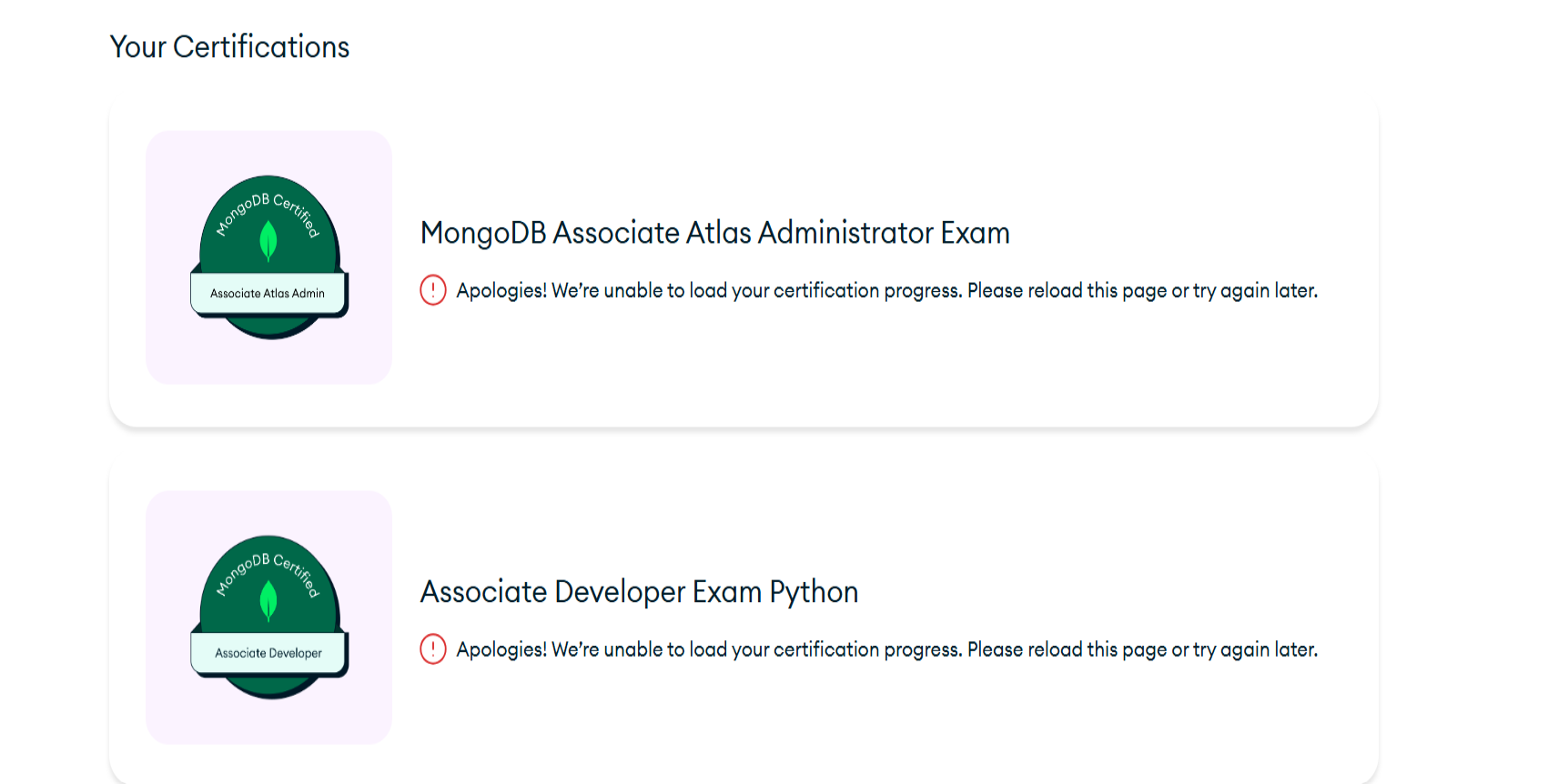Click the red alert icon under Atlas Administrator Exam
Viewport: 1548px width, 784px height.
[x=433, y=290]
